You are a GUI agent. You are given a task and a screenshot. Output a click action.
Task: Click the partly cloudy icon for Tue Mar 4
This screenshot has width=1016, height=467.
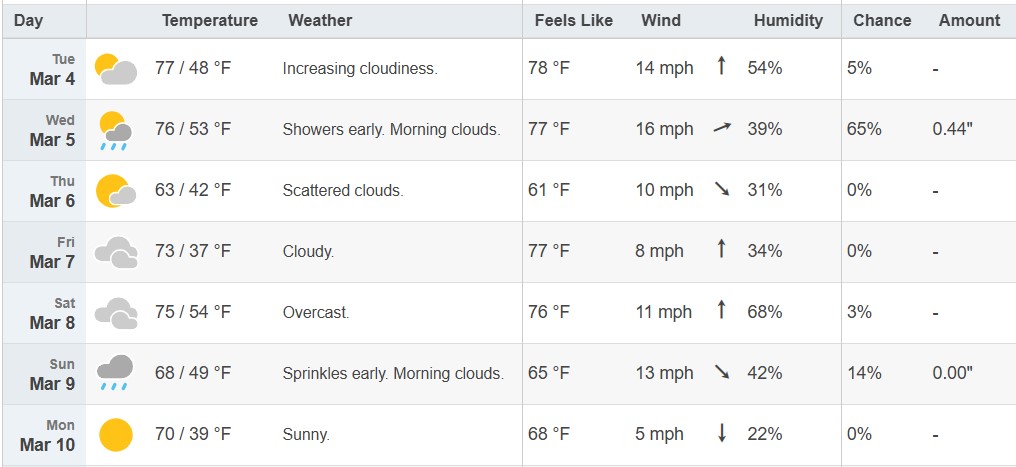pyautogui.click(x=115, y=69)
